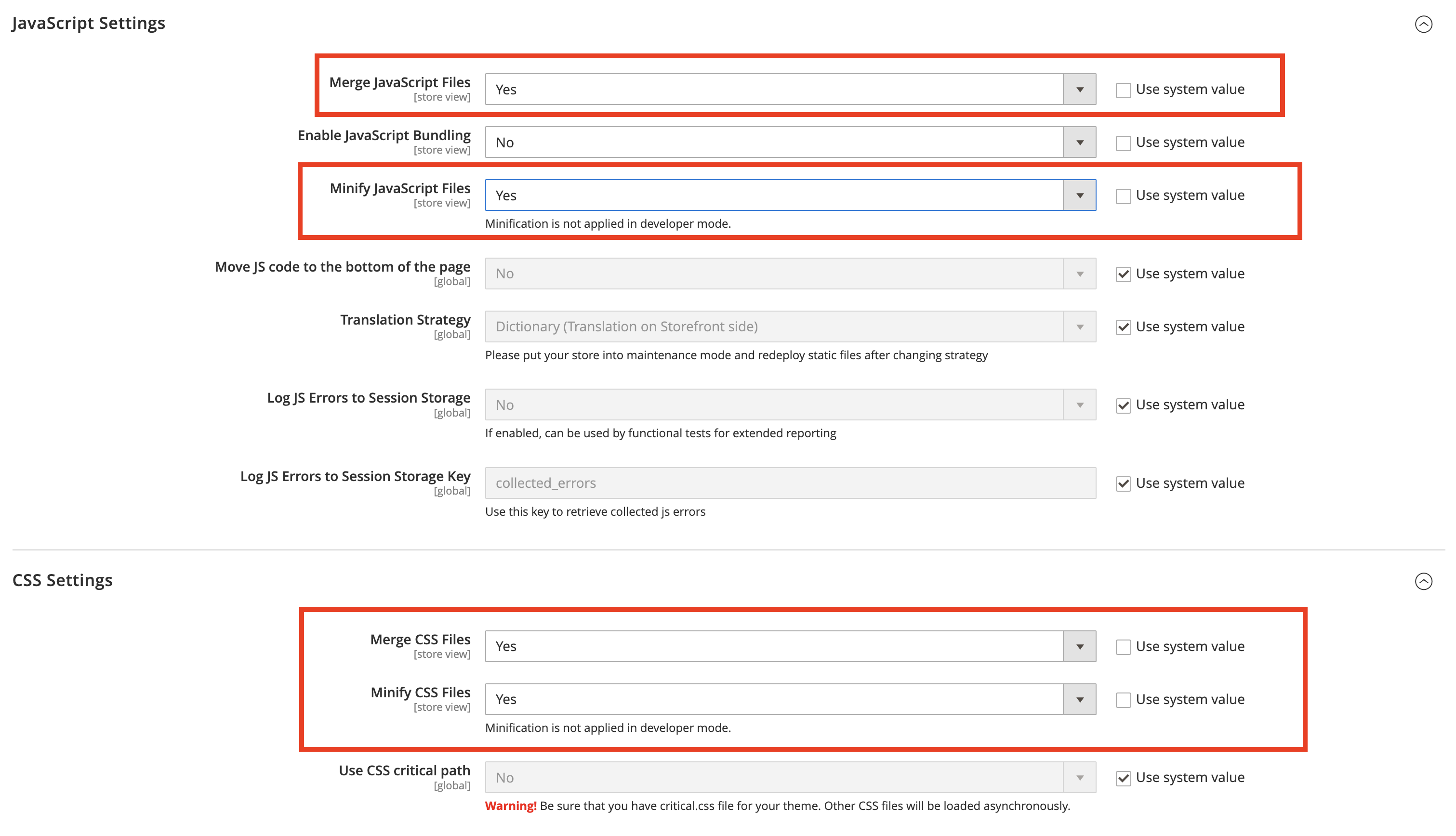Uncheck Use system value for Log JS Errors to Session Storage Key
1456x836 pixels.
coord(1123,483)
